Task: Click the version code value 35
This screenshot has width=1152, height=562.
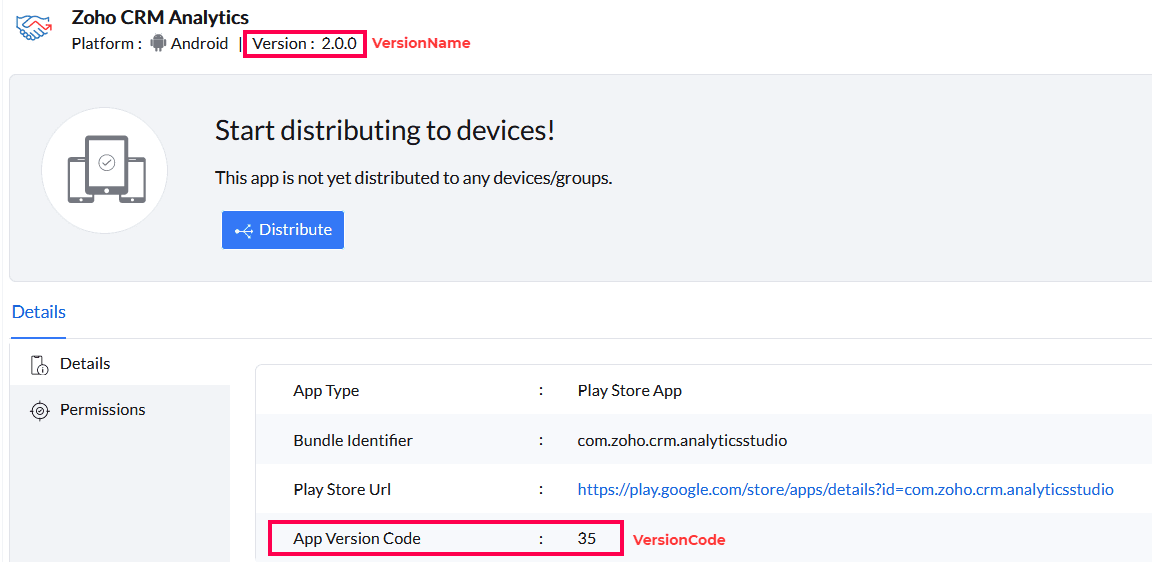Action: [x=587, y=538]
